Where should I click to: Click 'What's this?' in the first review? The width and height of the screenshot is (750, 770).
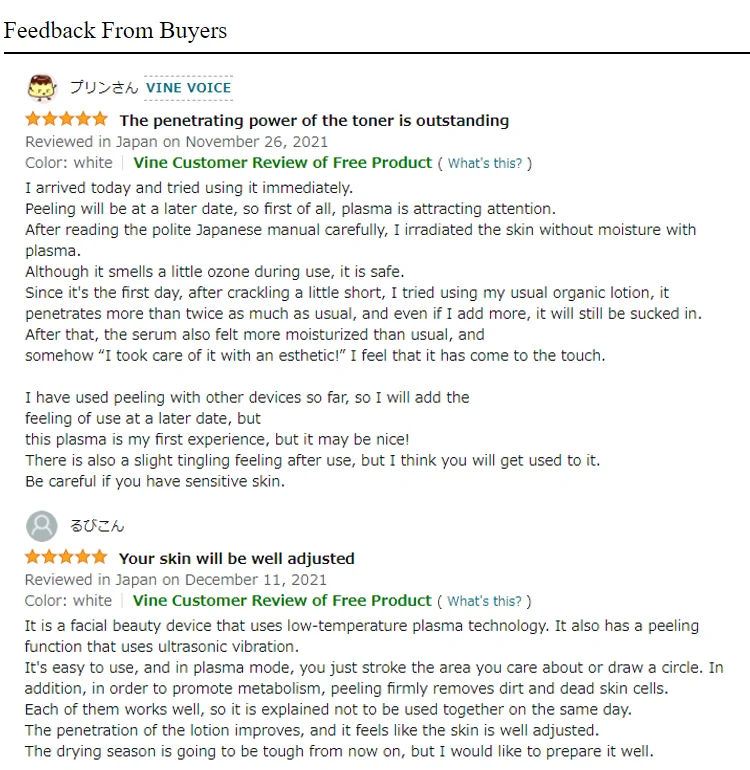(485, 163)
